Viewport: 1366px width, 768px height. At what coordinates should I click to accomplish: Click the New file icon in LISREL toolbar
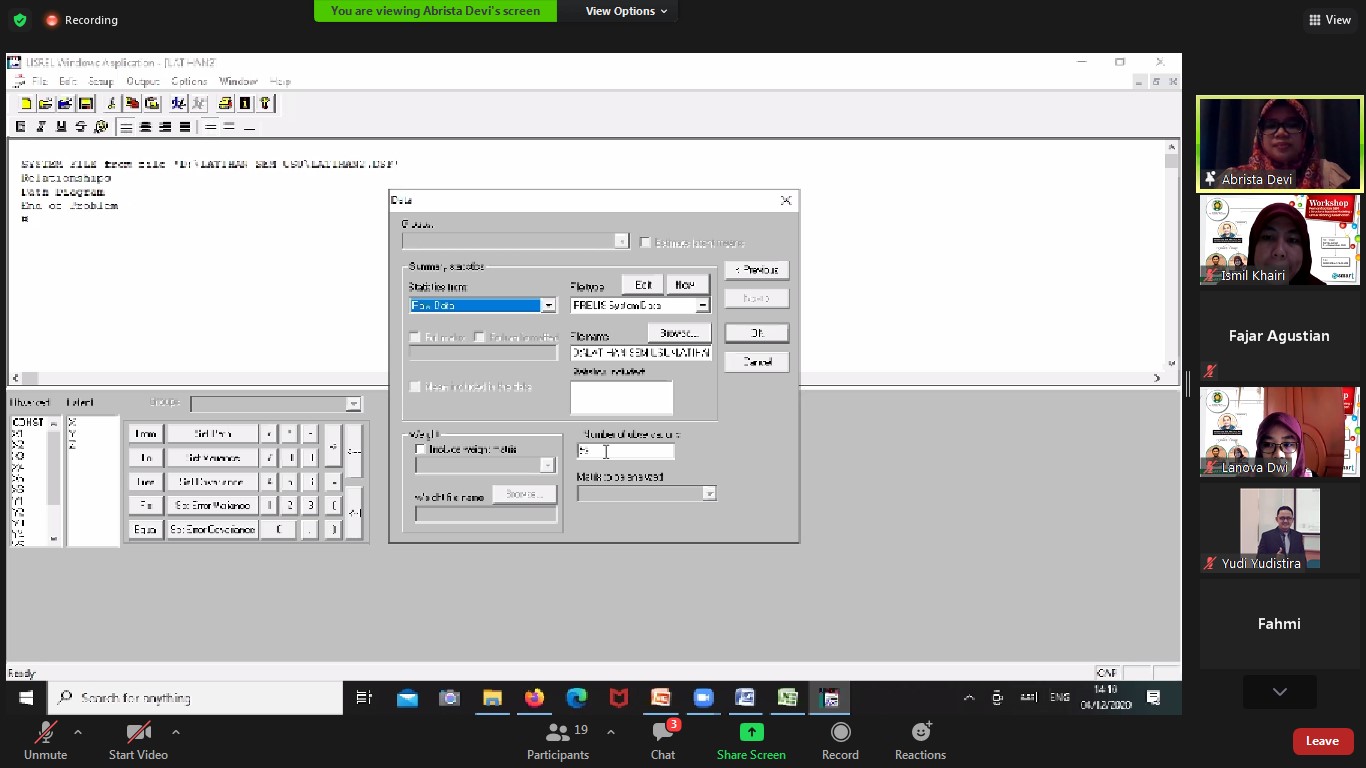[26, 103]
